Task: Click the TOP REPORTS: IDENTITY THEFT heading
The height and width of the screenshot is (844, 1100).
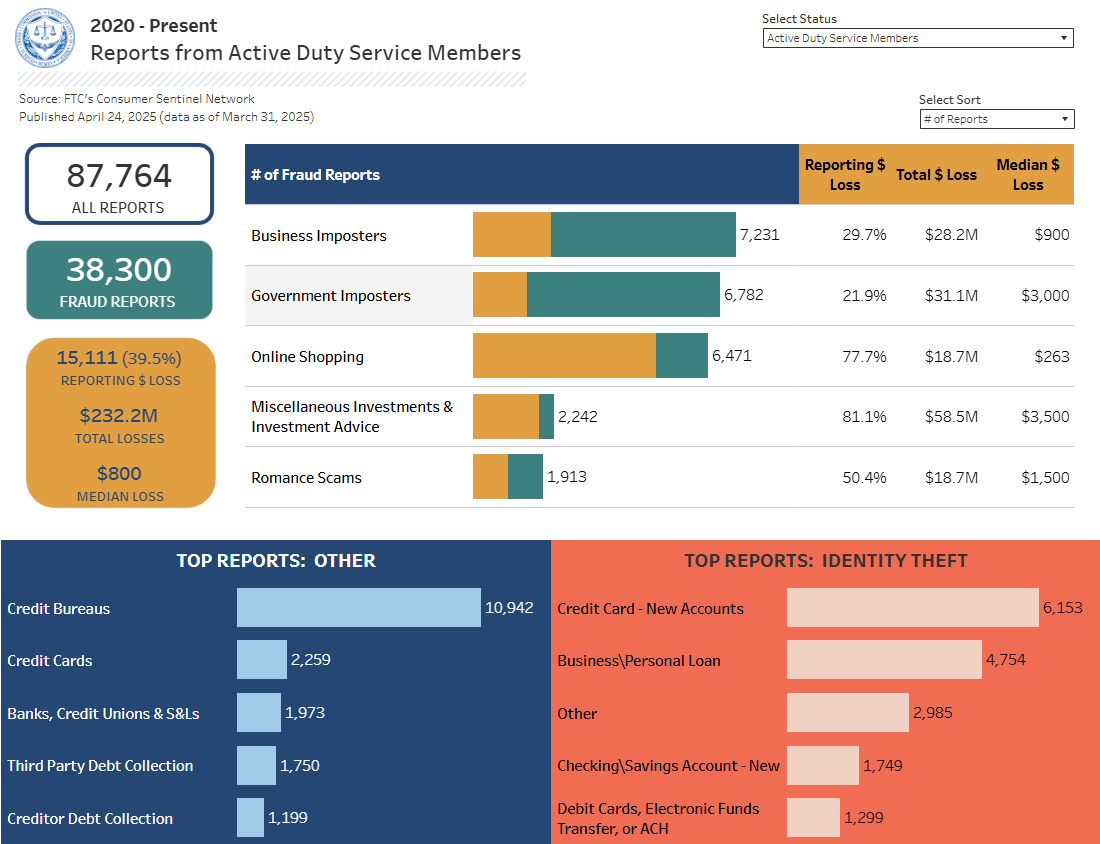Action: tap(825, 560)
